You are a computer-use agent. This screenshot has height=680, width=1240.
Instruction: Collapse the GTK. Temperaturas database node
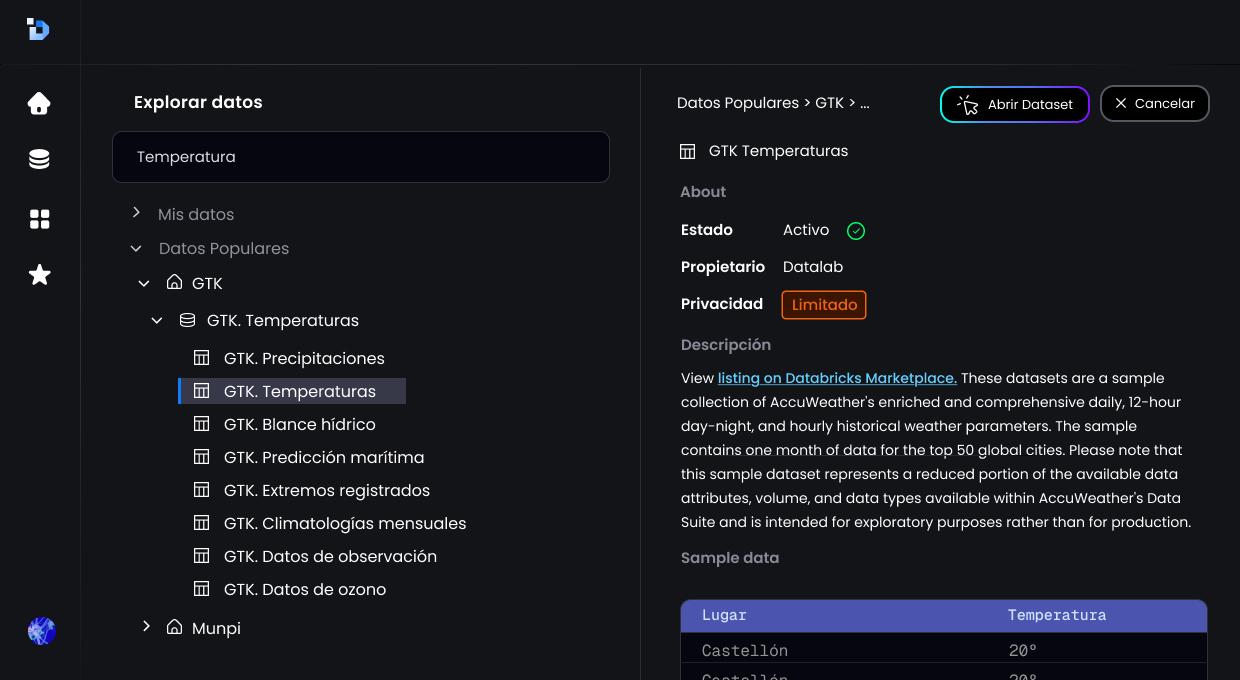pos(157,320)
